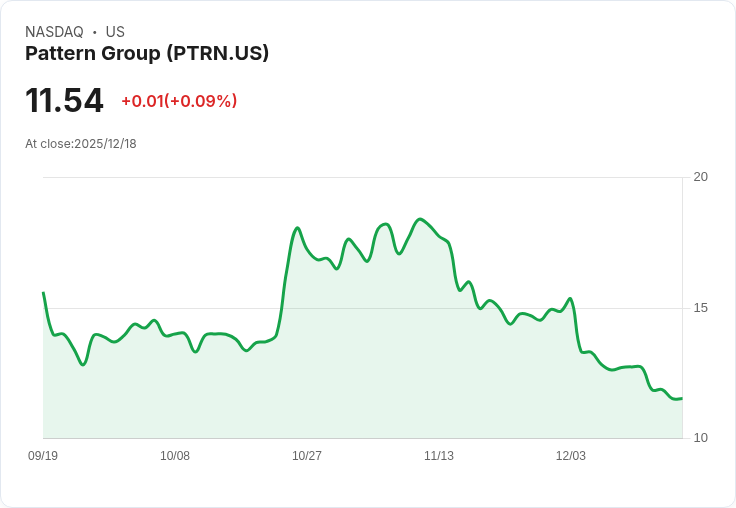736x508 pixels.
Task: Select the 09/19 date on the time axis
Action: pyautogui.click(x=43, y=456)
